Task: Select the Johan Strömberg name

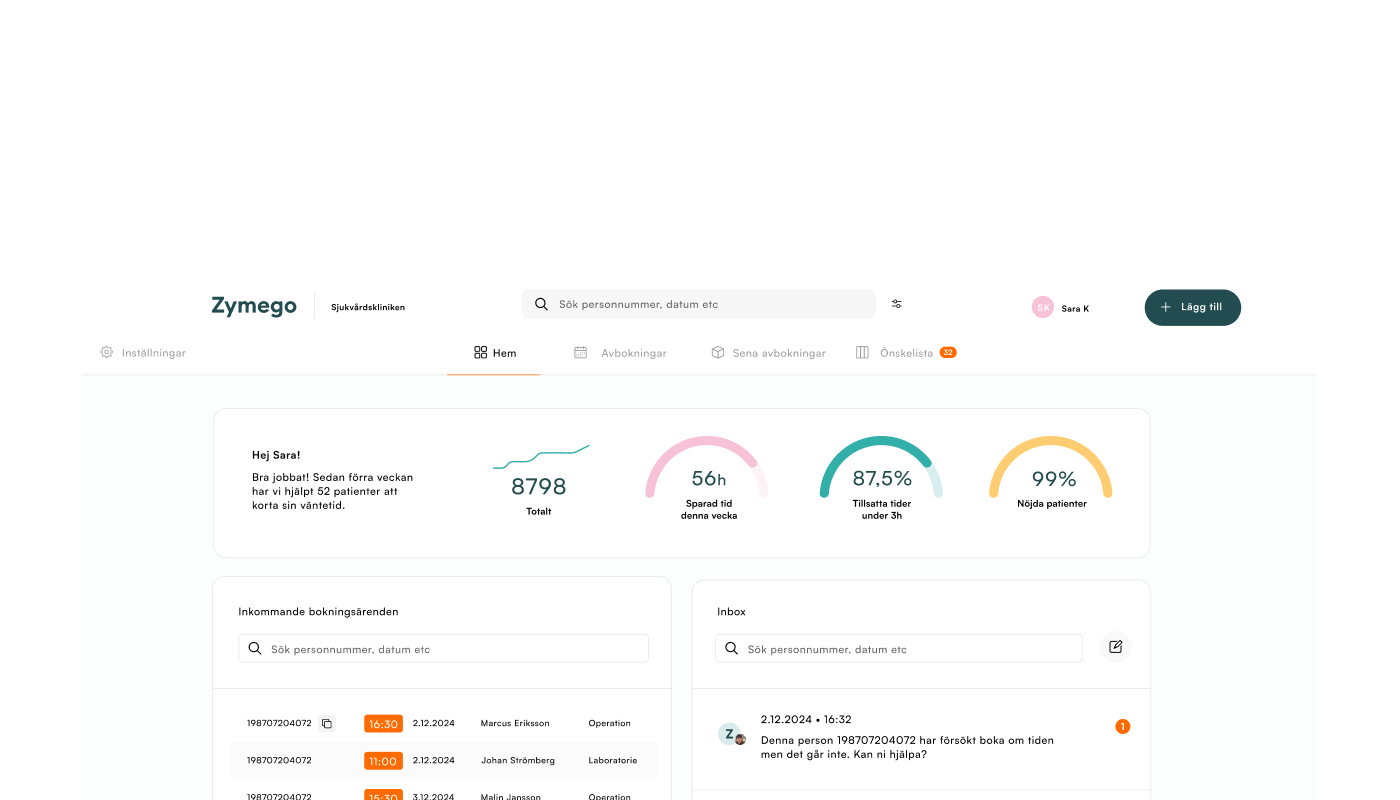Action: tap(518, 760)
